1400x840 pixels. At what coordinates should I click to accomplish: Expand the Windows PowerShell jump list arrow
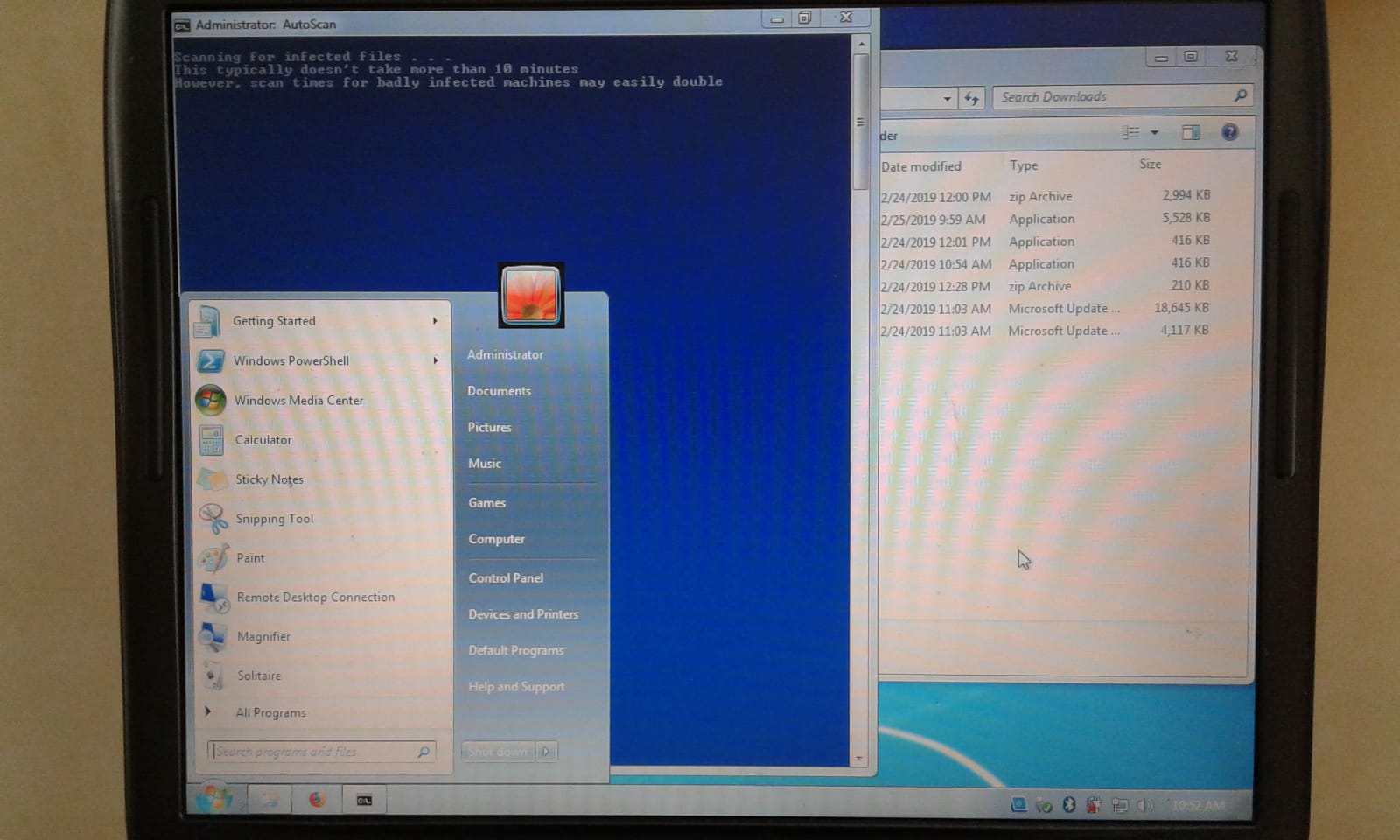435,360
